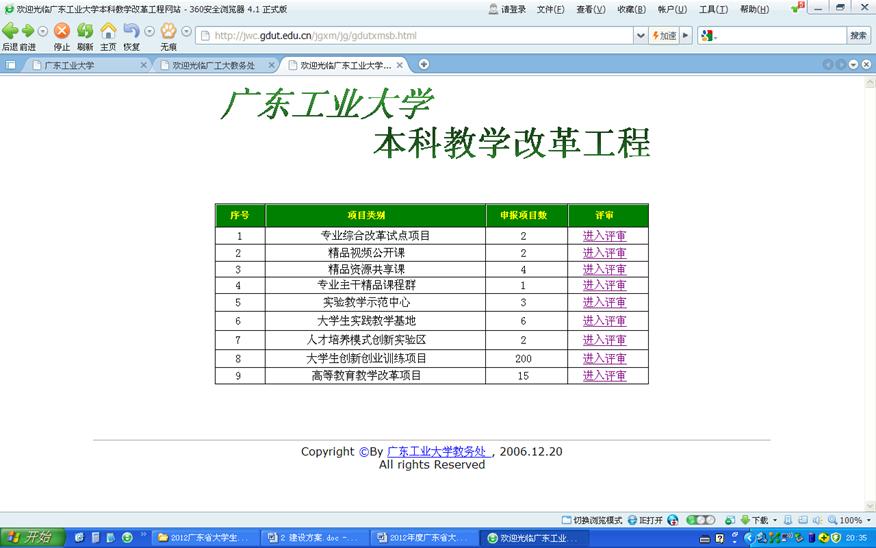This screenshot has height=548, width=876.
Task: Open the Windows 开始 Start menu
Action: tap(32, 538)
